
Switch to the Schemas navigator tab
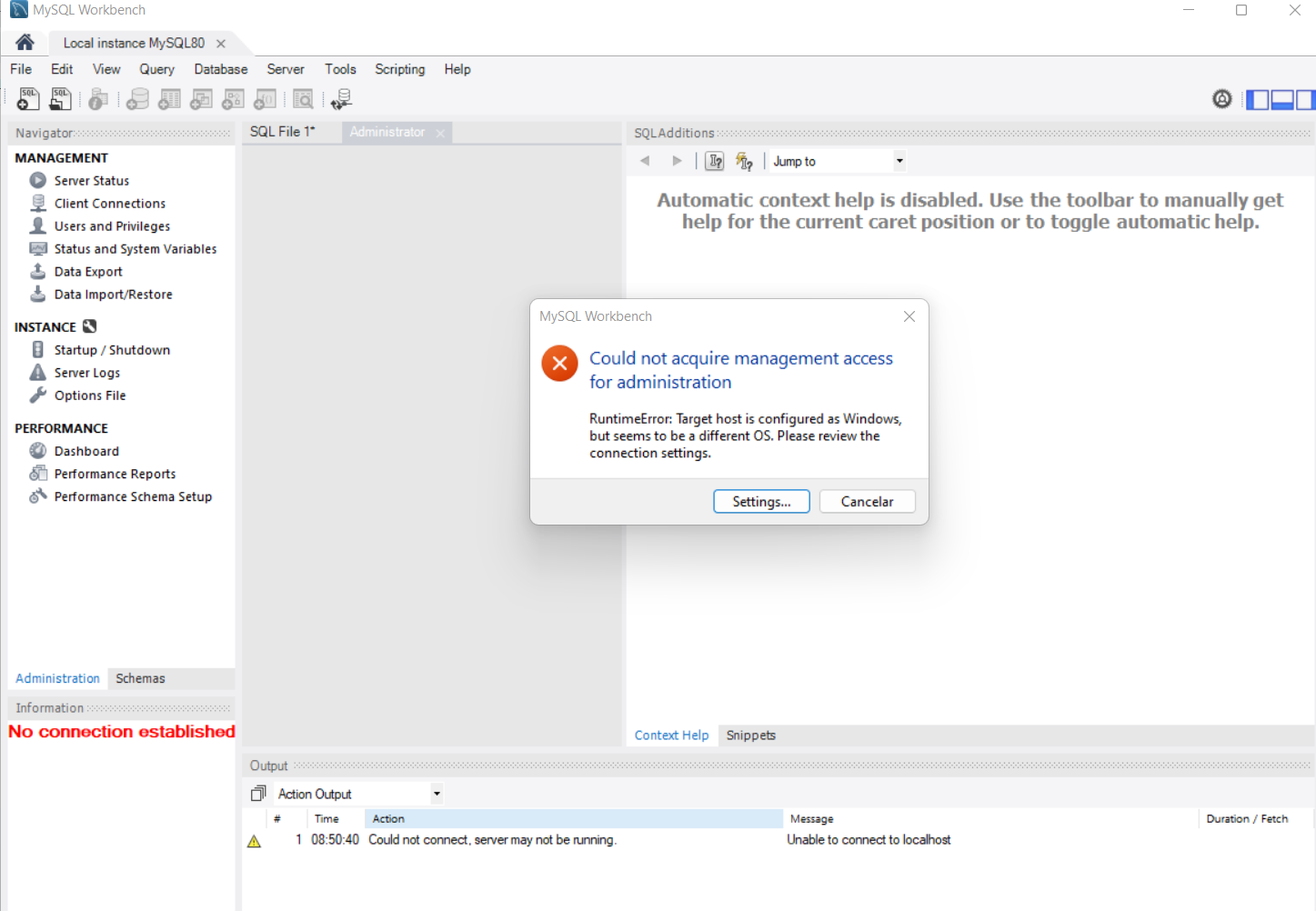coord(140,678)
